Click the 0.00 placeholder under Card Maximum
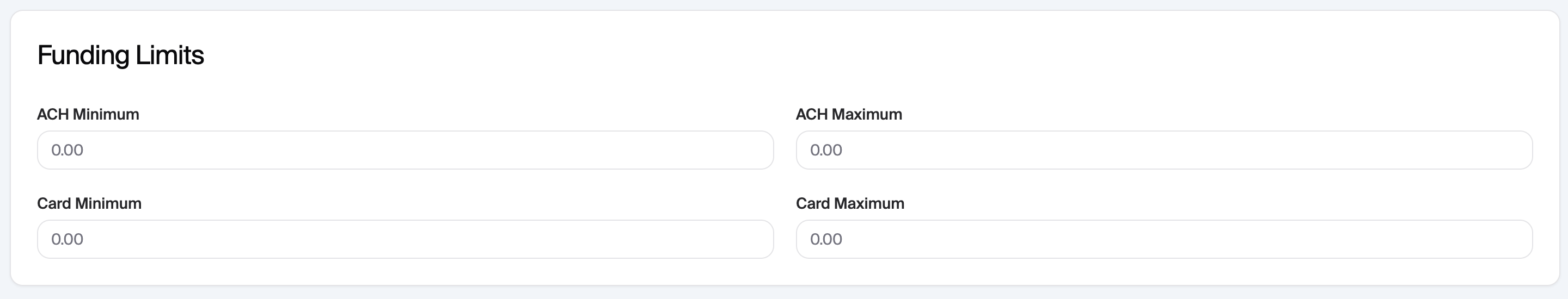This screenshot has height=299, width=1568. (826, 239)
